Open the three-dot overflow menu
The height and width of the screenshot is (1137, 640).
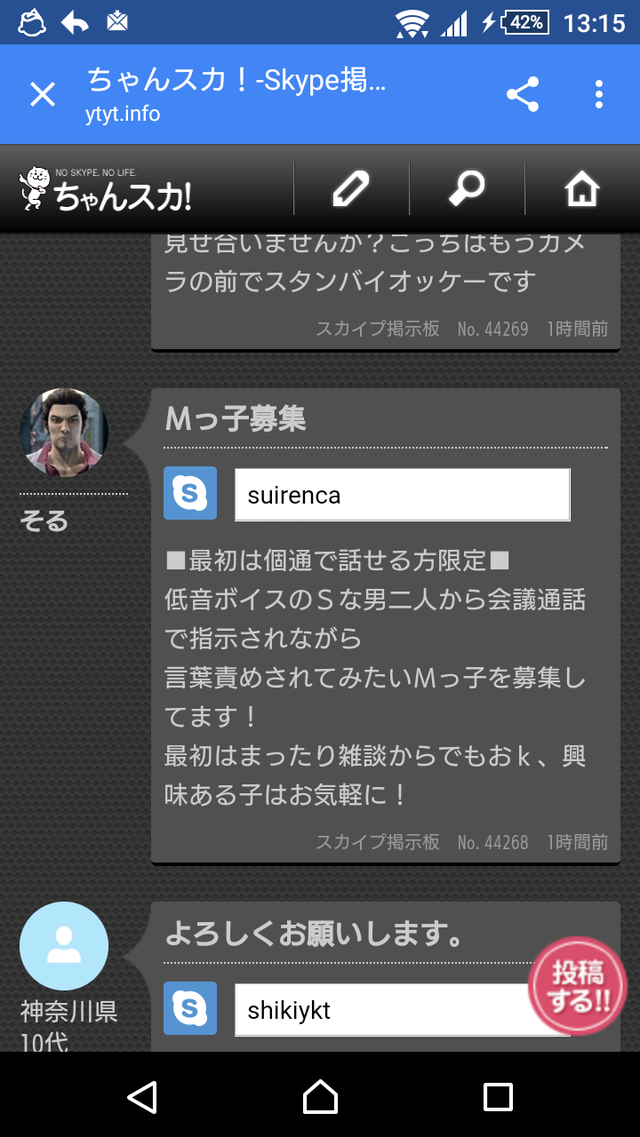pos(599,95)
